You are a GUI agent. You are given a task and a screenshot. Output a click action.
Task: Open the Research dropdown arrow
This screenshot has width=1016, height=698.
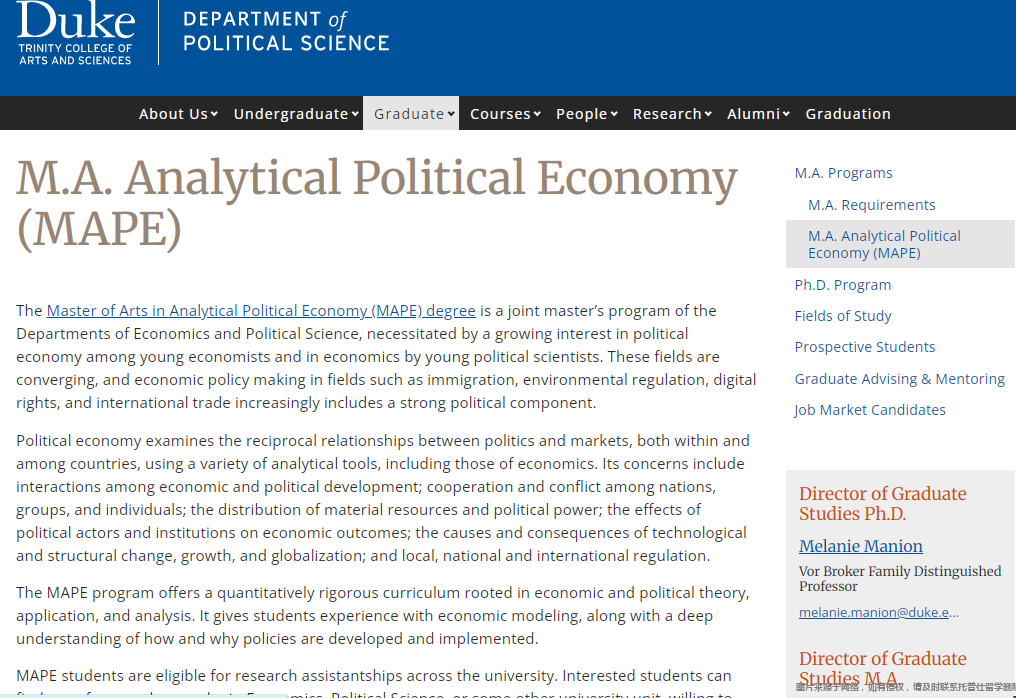[x=708, y=115]
